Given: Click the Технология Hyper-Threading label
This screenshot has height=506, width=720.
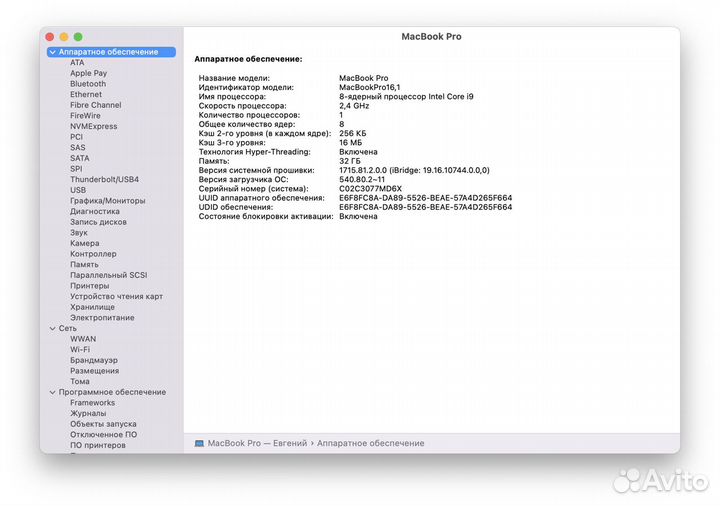Looking at the screenshot, I should click(x=254, y=152).
